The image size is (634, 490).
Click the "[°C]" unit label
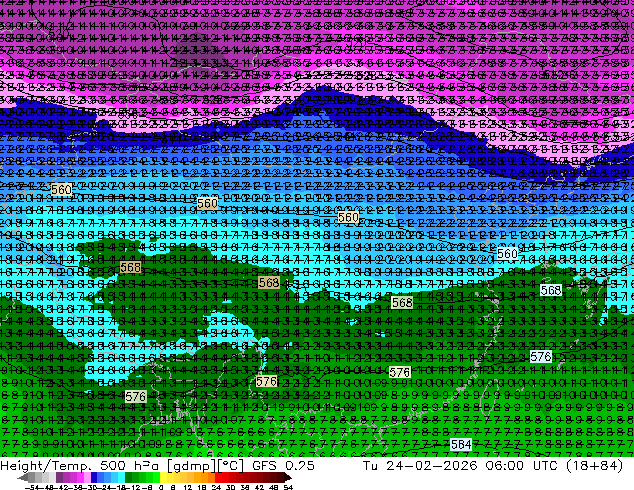230,466
